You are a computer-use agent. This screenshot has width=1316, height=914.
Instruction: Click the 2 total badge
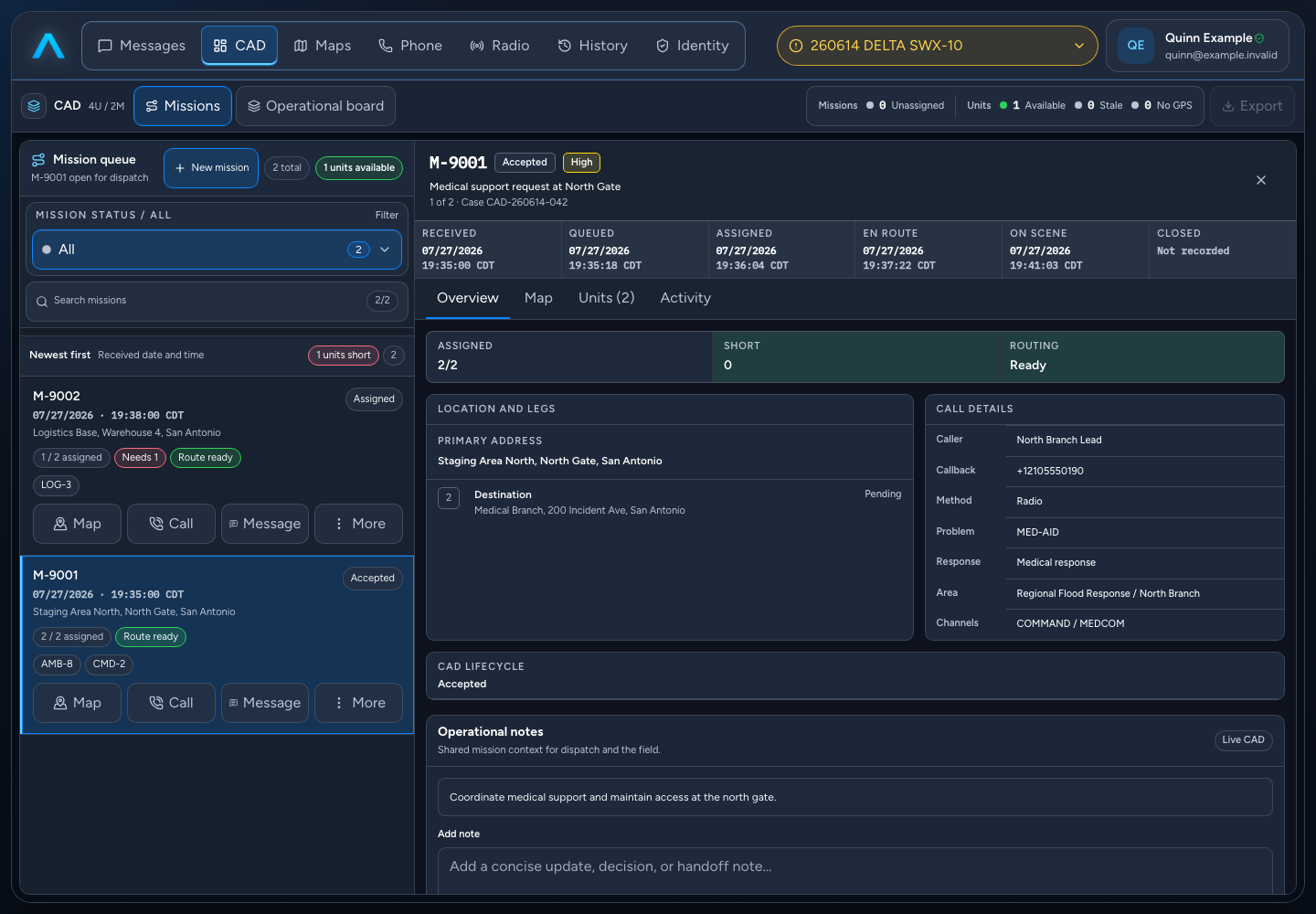(287, 168)
